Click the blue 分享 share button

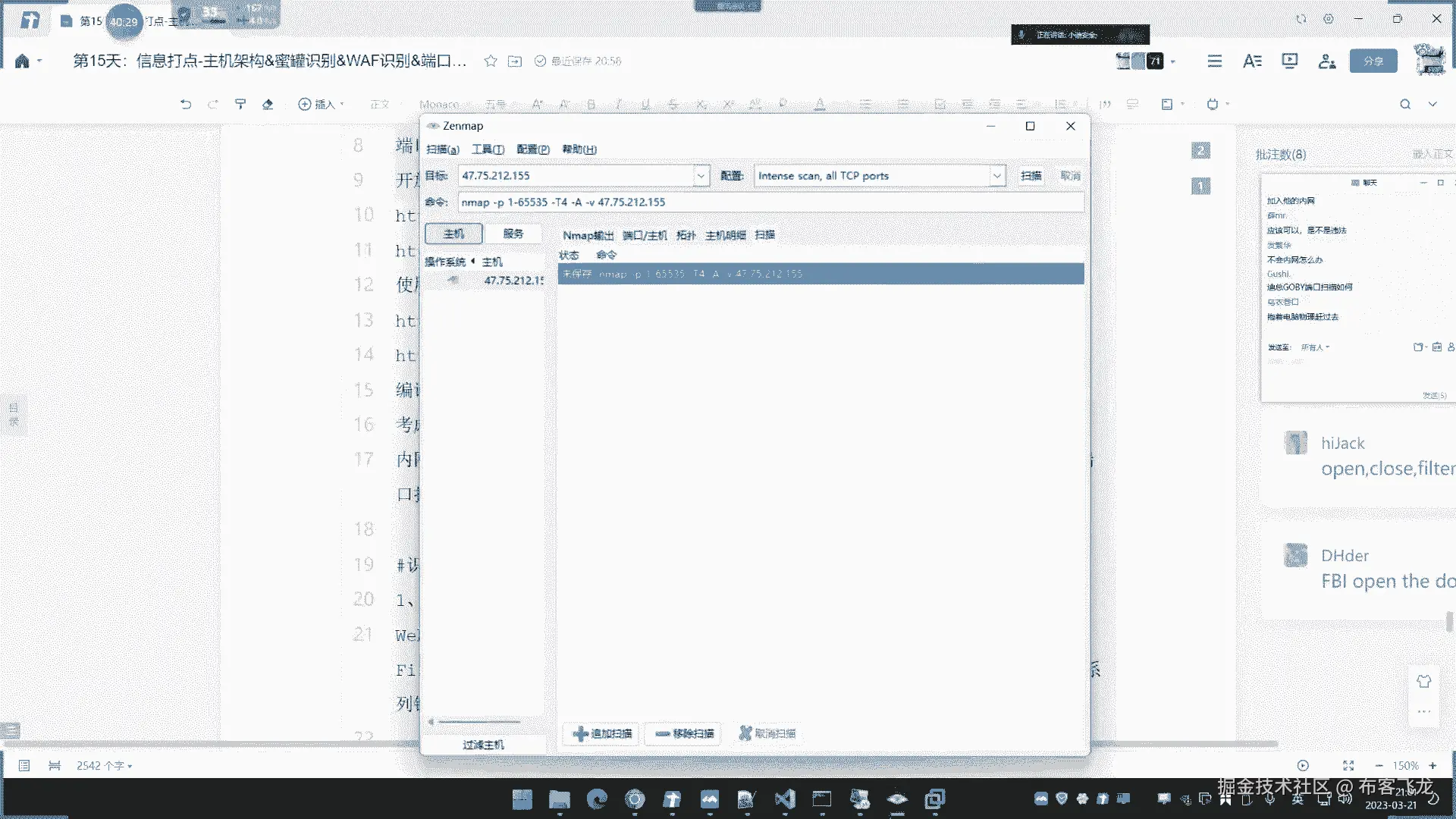tap(1373, 61)
